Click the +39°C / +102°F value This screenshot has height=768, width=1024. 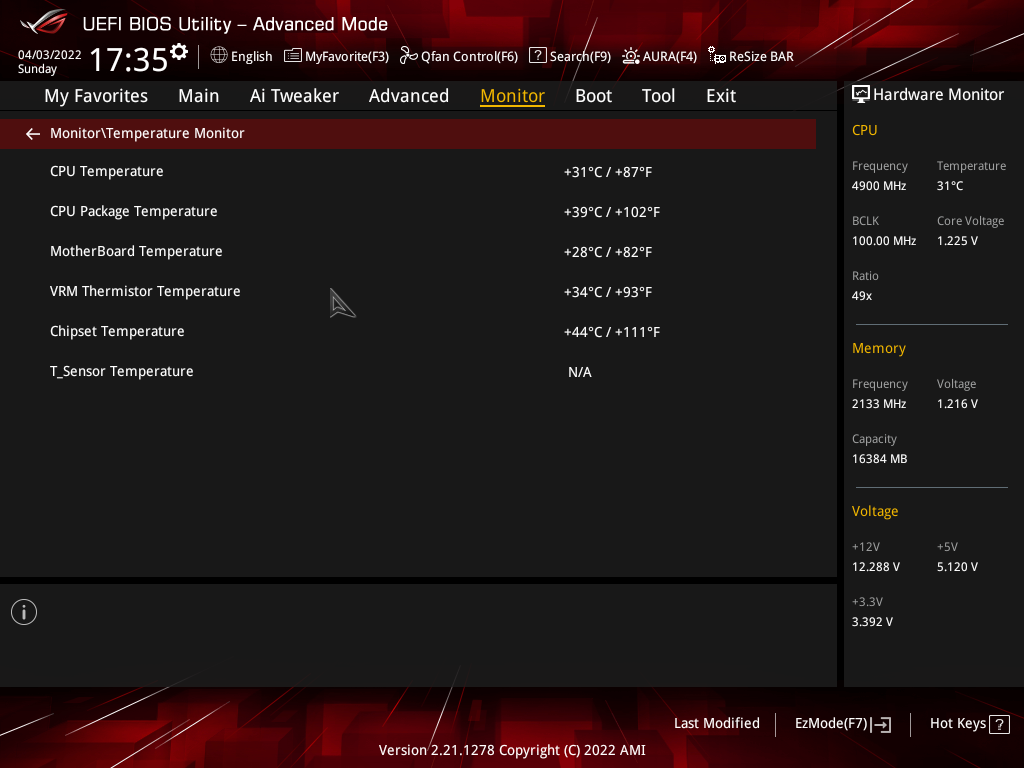pos(612,212)
